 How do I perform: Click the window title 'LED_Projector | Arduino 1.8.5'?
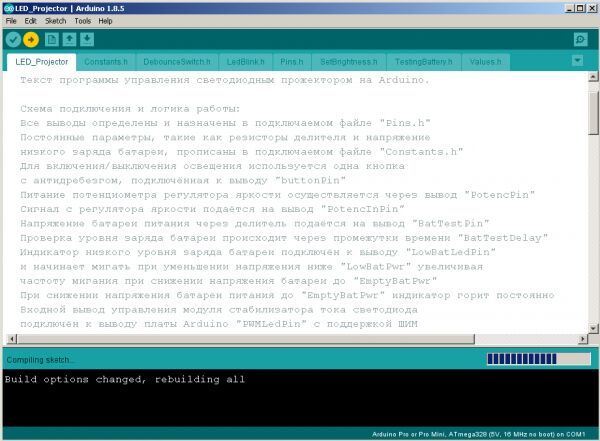70,8
